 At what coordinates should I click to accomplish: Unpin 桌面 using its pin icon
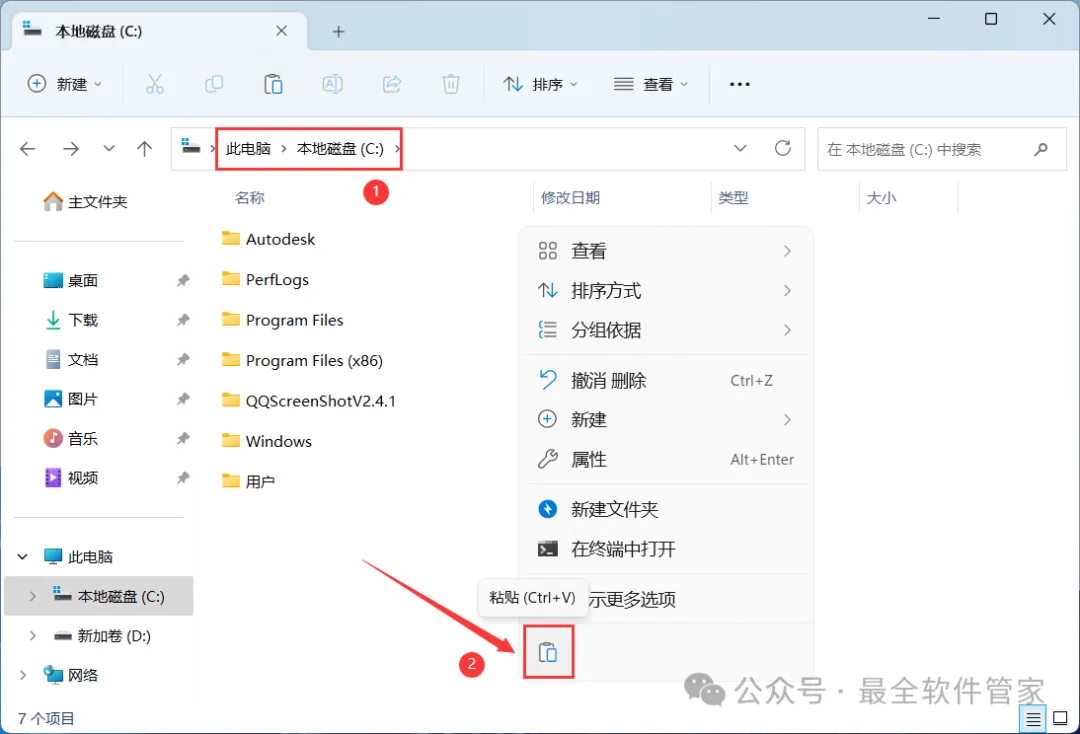pos(183,280)
